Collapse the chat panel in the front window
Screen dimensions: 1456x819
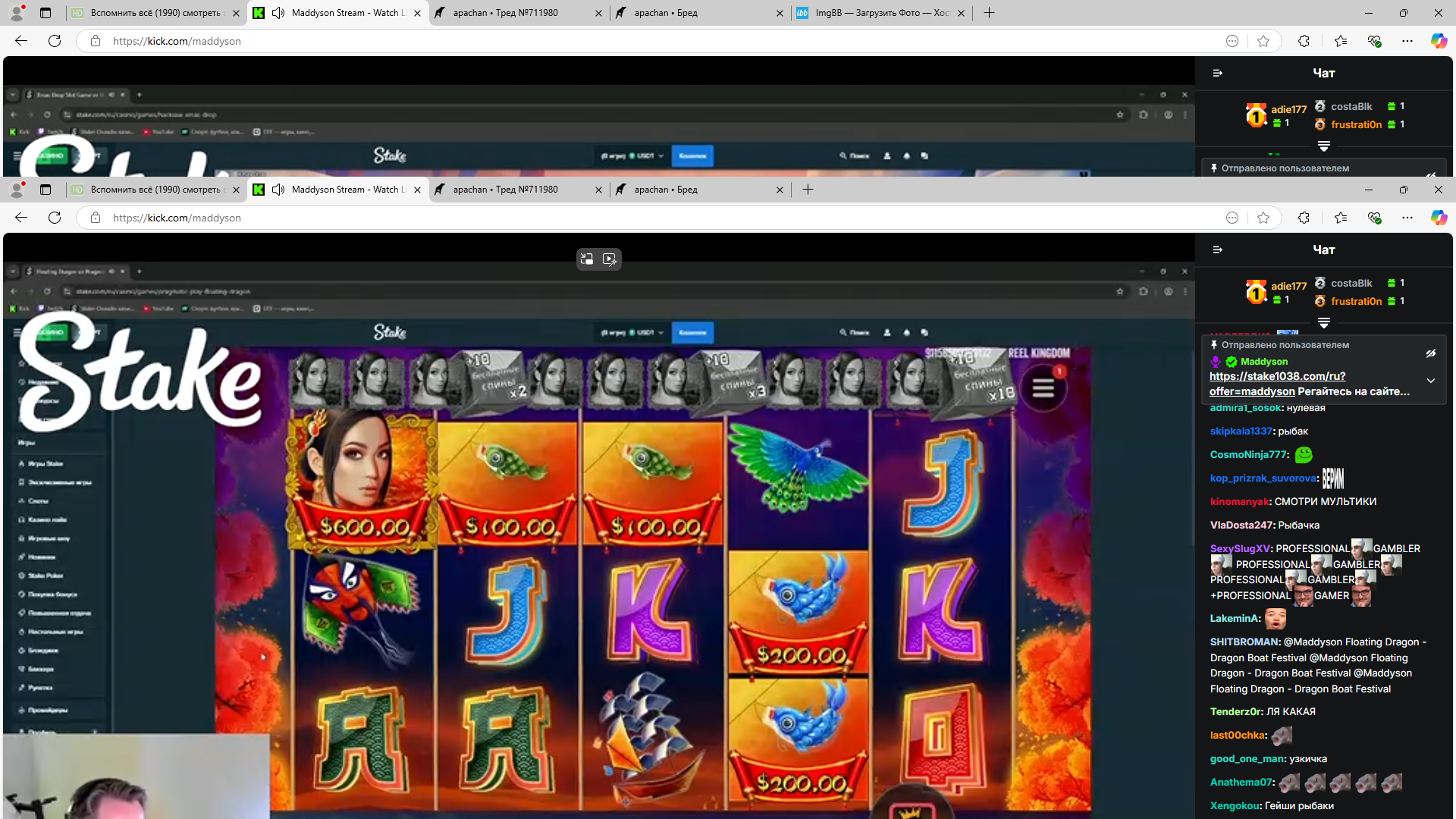coord(1217,249)
